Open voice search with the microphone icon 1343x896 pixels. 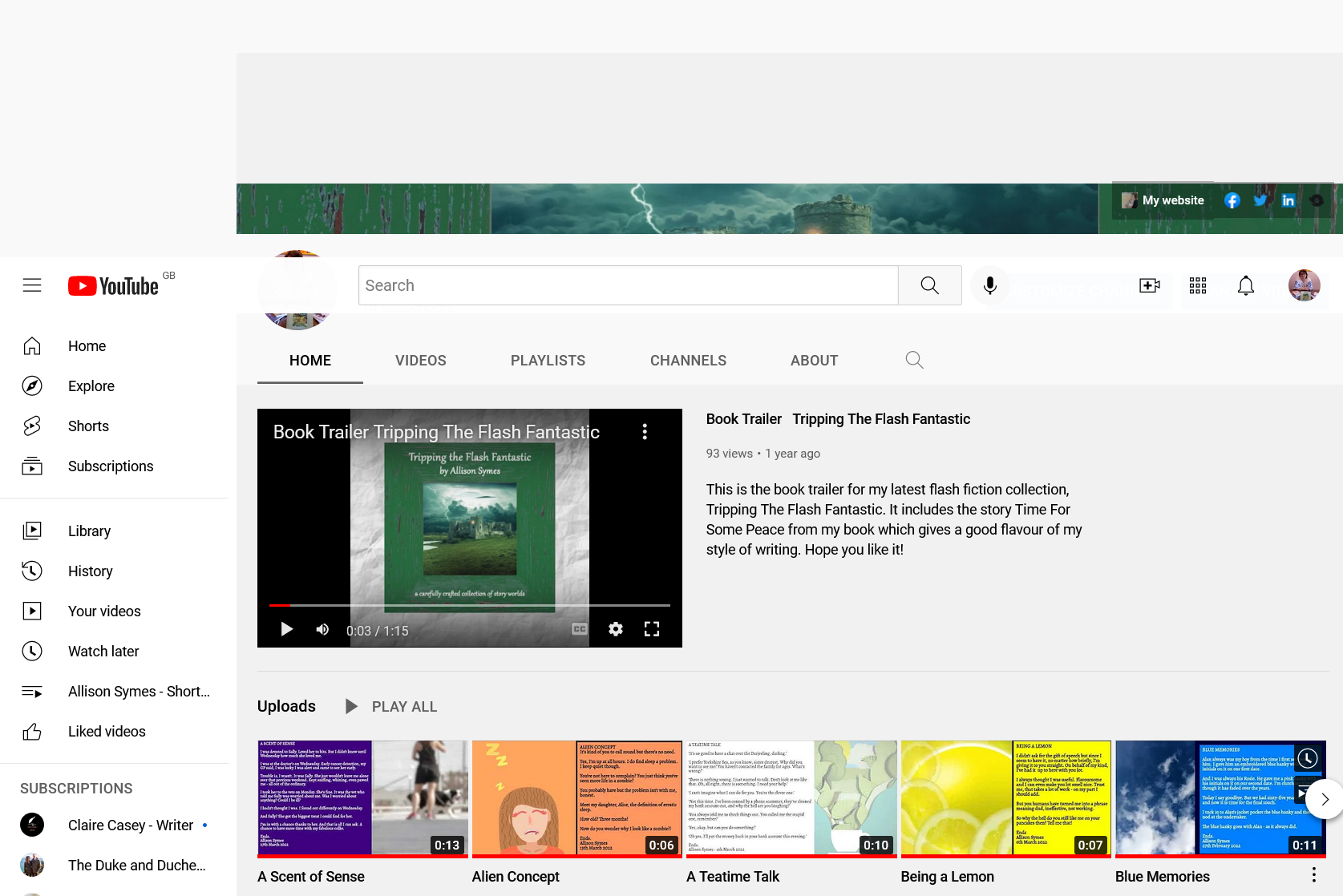990,285
